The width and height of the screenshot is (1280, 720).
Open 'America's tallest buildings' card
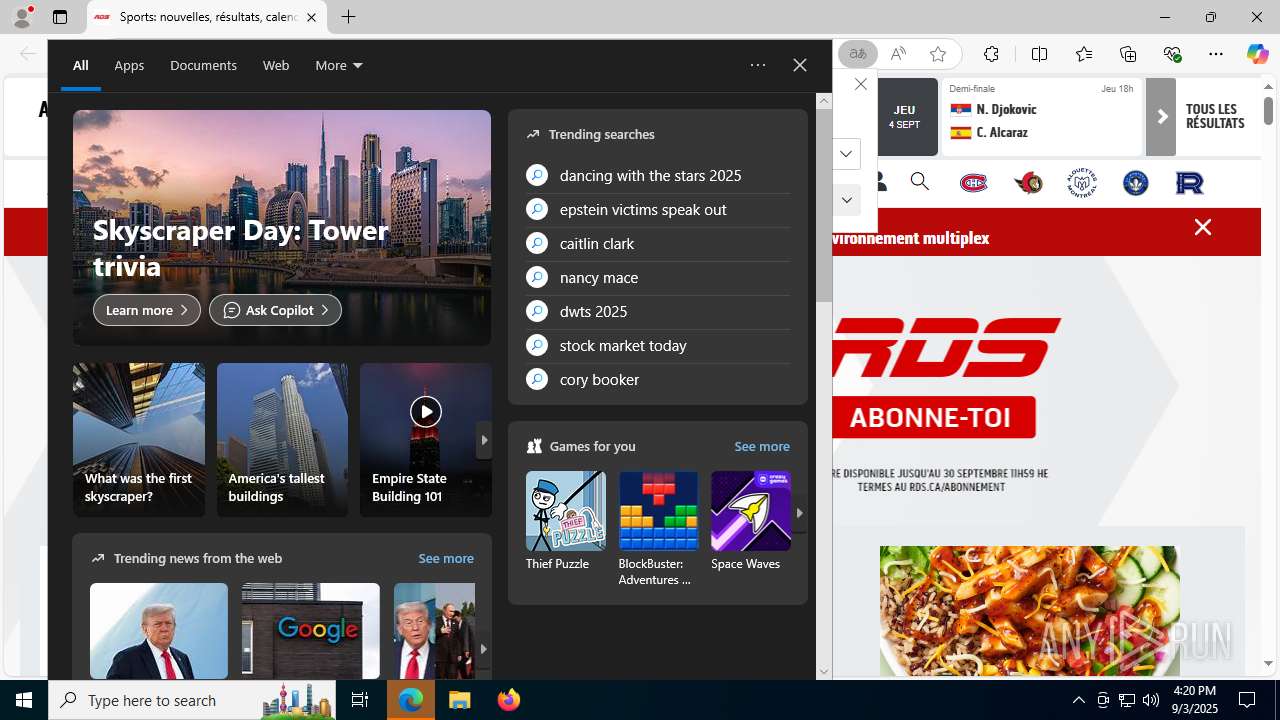pyautogui.click(x=282, y=440)
